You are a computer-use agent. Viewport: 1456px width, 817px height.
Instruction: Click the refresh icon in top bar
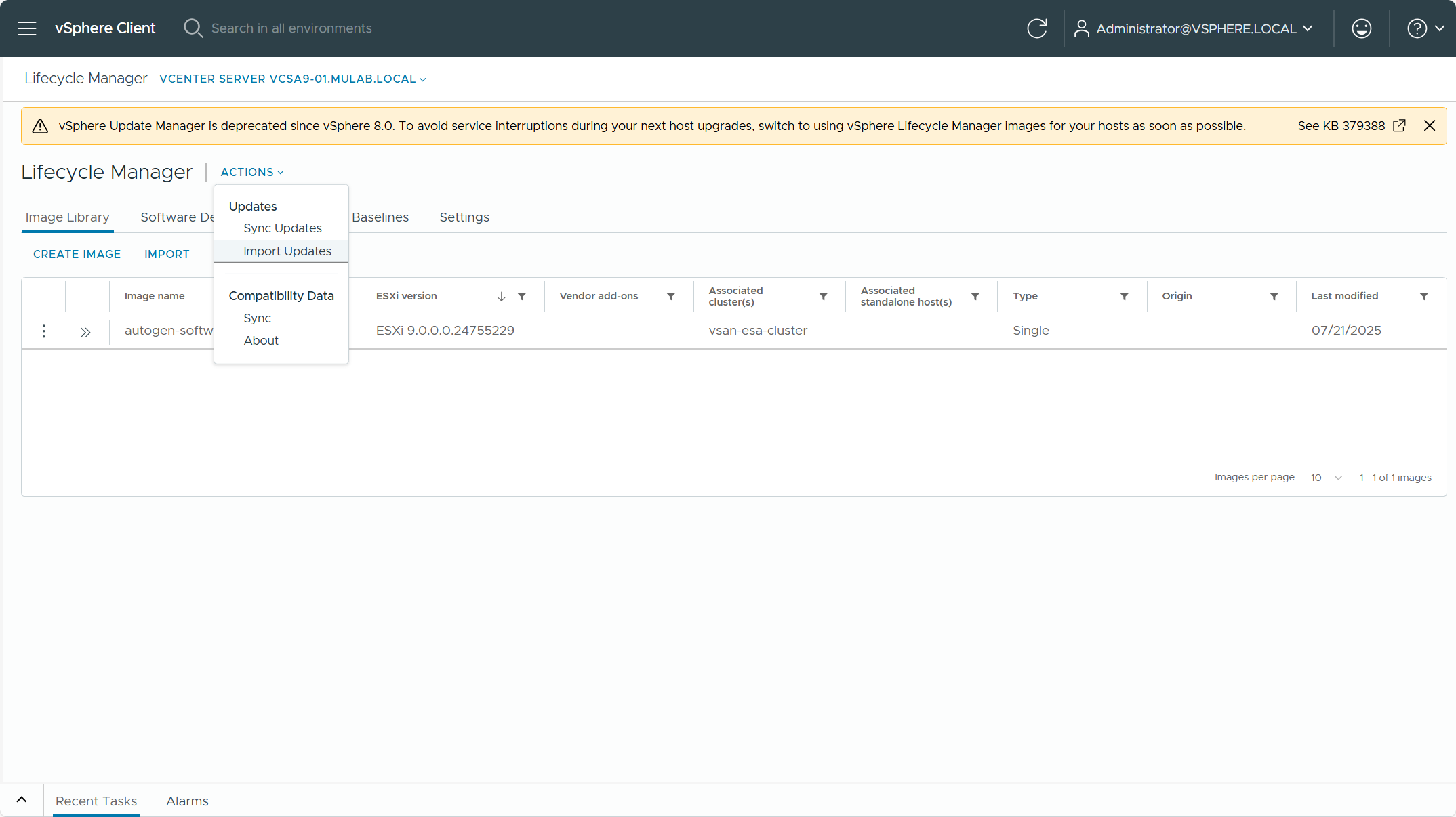pos(1036,28)
